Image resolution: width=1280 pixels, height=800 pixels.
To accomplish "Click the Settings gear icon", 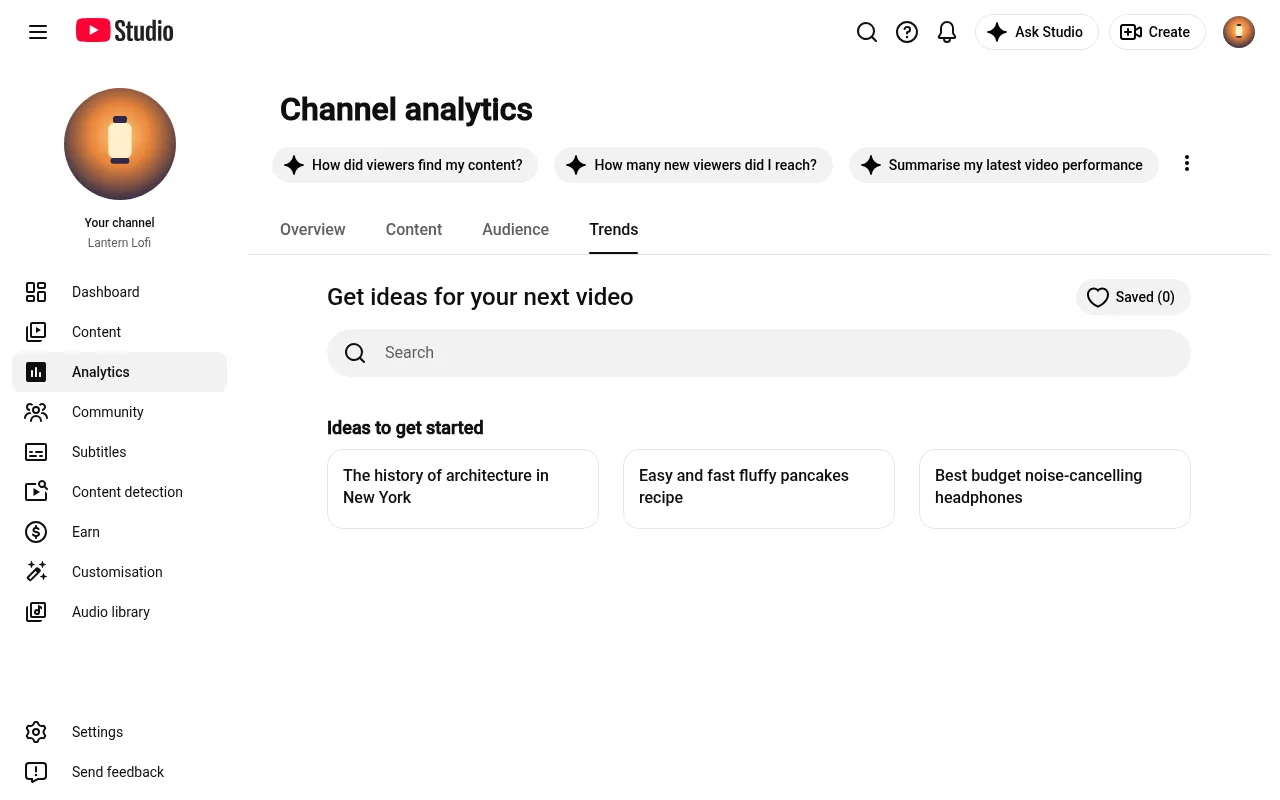I will 36,732.
